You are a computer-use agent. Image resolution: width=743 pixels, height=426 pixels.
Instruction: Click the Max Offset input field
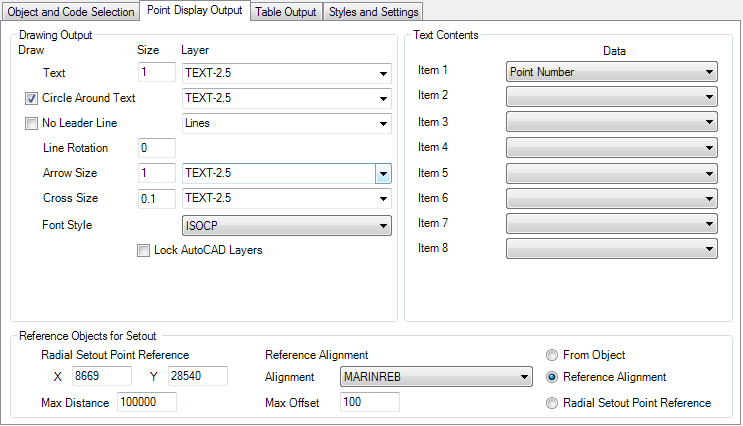click(x=369, y=402)
